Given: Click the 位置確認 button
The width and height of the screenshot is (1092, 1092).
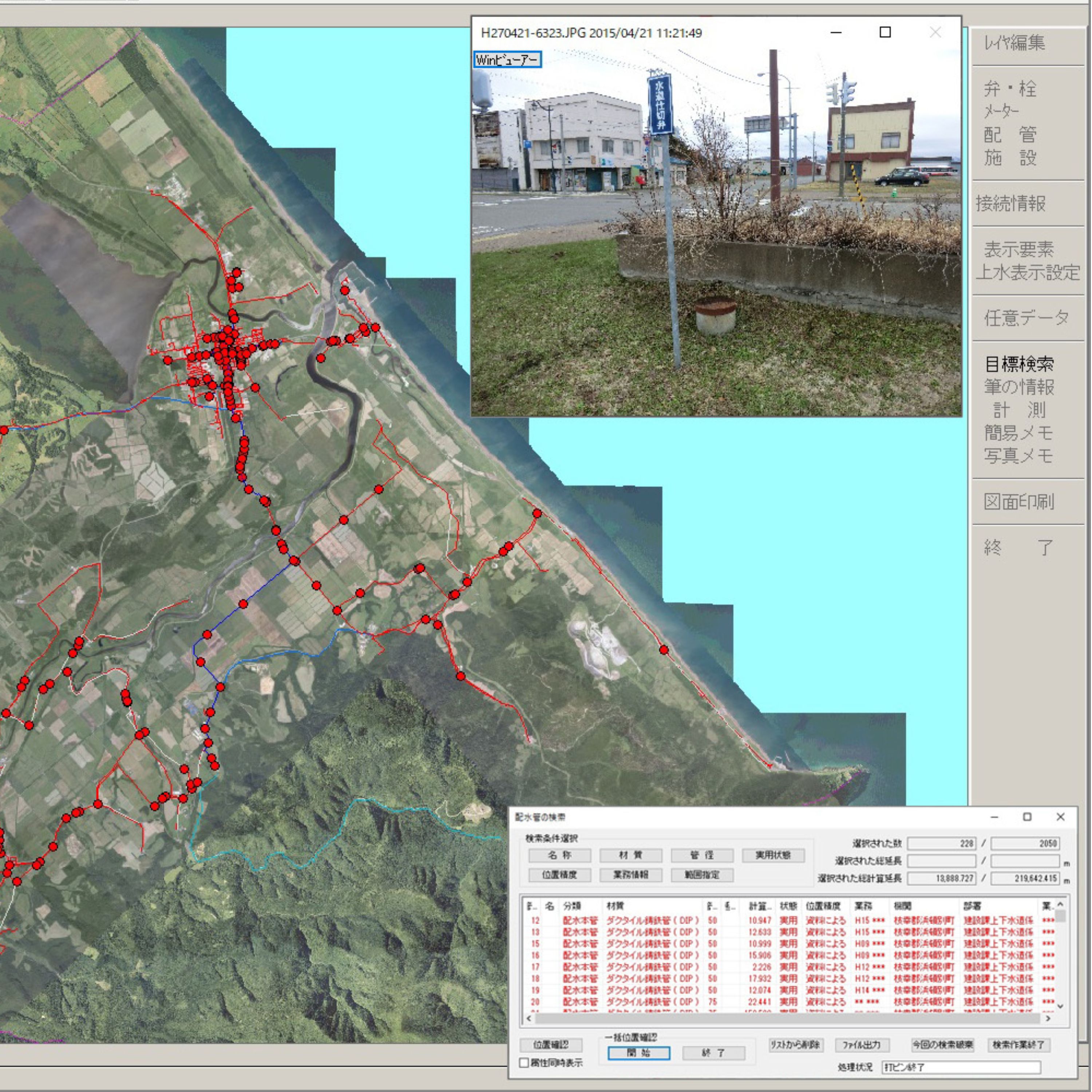Looking at the screenshot, I should (x=550, y=1045).
